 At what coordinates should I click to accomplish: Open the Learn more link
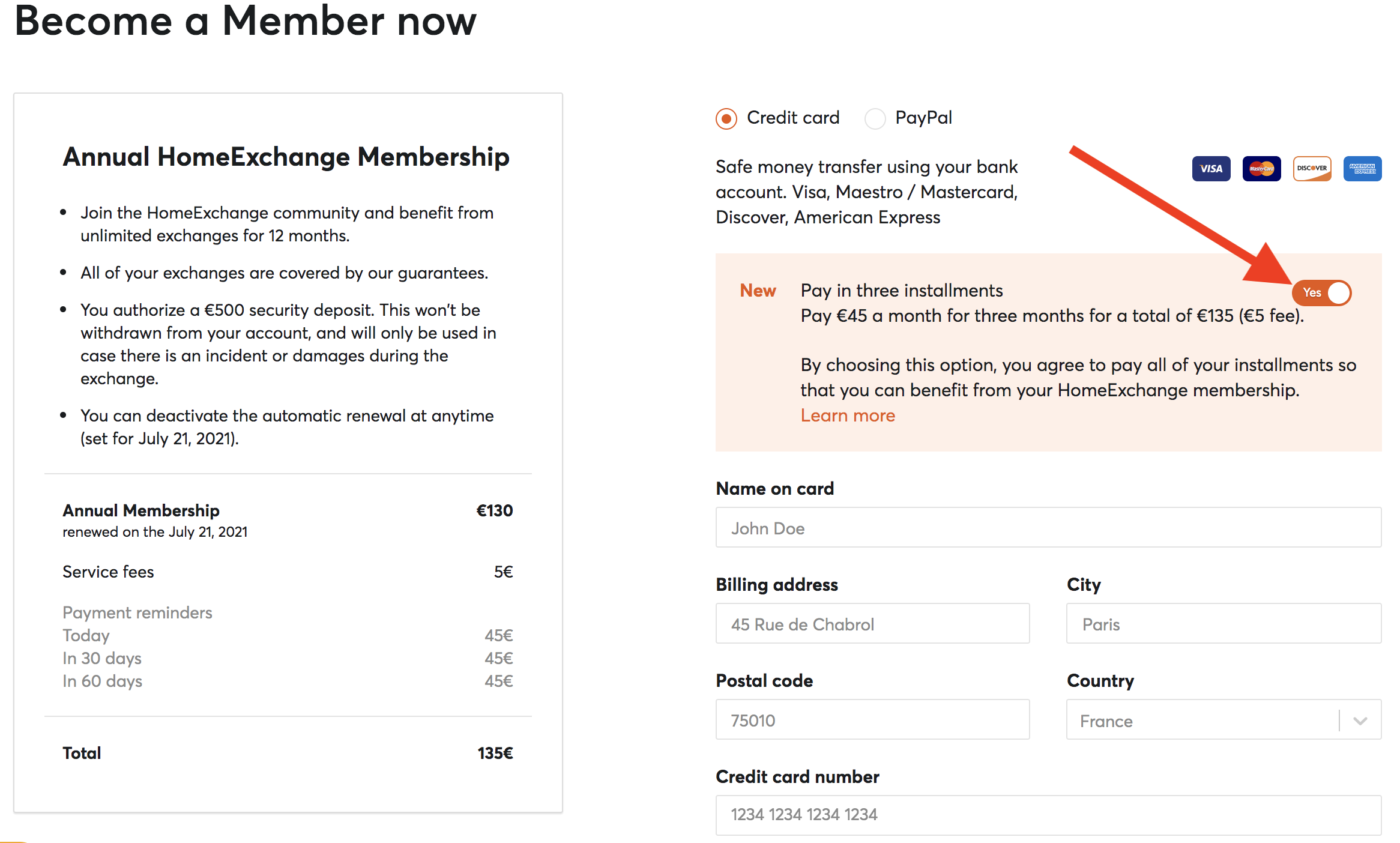pyautogui.click(x=848, y=415)
